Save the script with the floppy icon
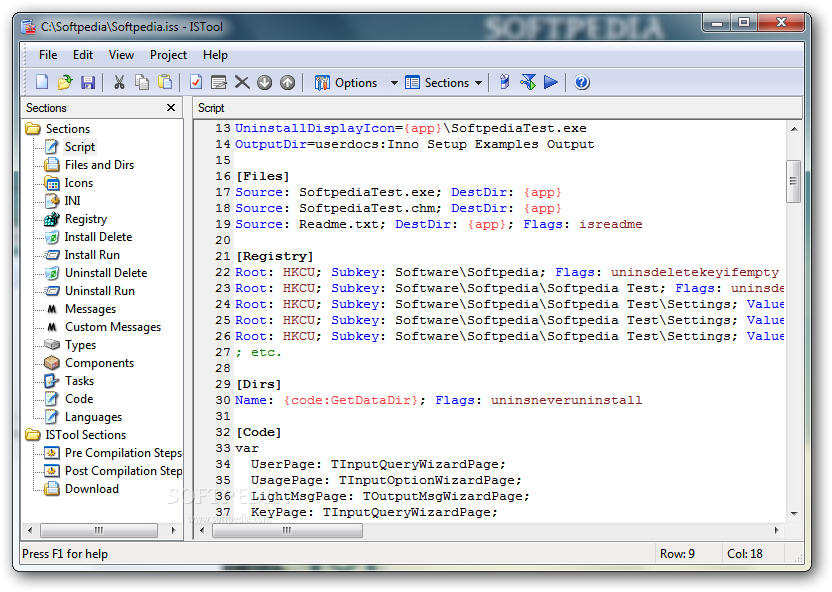The width and height of the screenshot is (832, 592). pyautogui.click(x=88, y=82)
